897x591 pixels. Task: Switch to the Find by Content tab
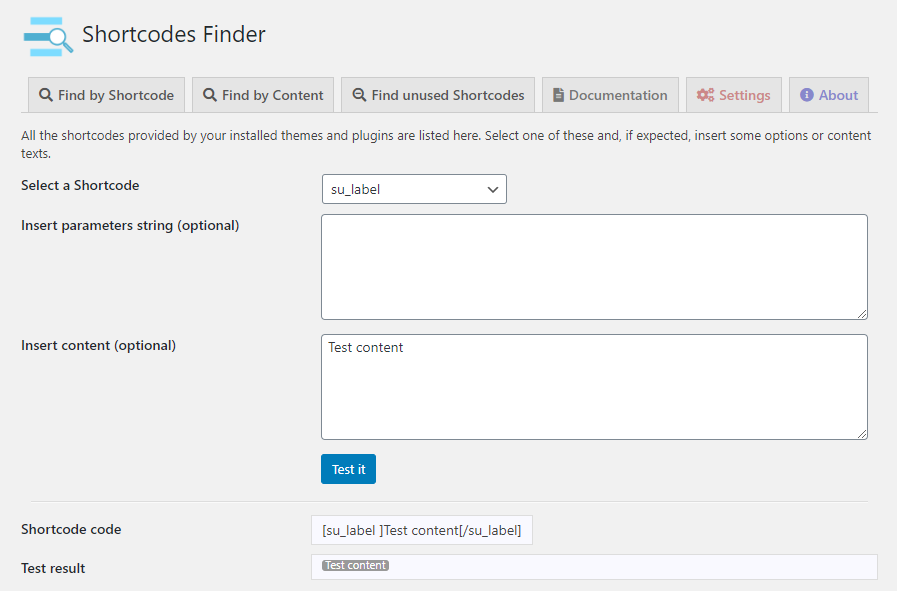click(263, 95)
